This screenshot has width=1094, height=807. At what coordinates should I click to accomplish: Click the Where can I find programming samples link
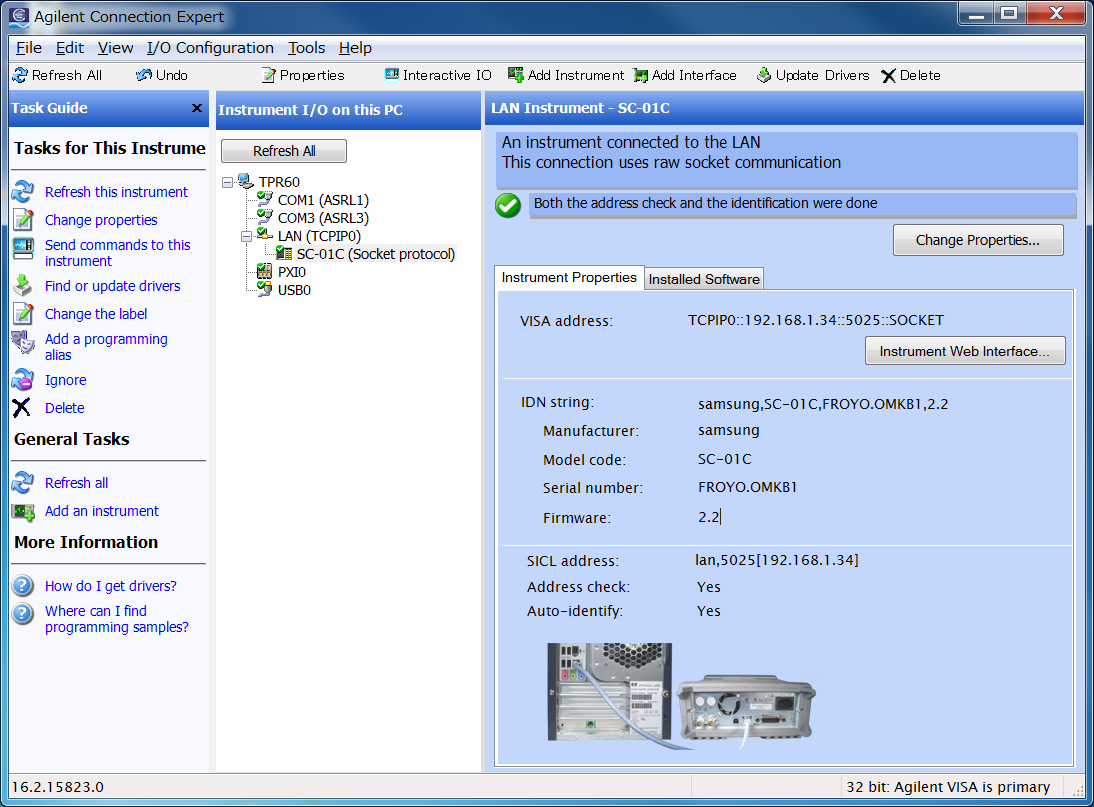pyautogui.click(x=117, y=619)
